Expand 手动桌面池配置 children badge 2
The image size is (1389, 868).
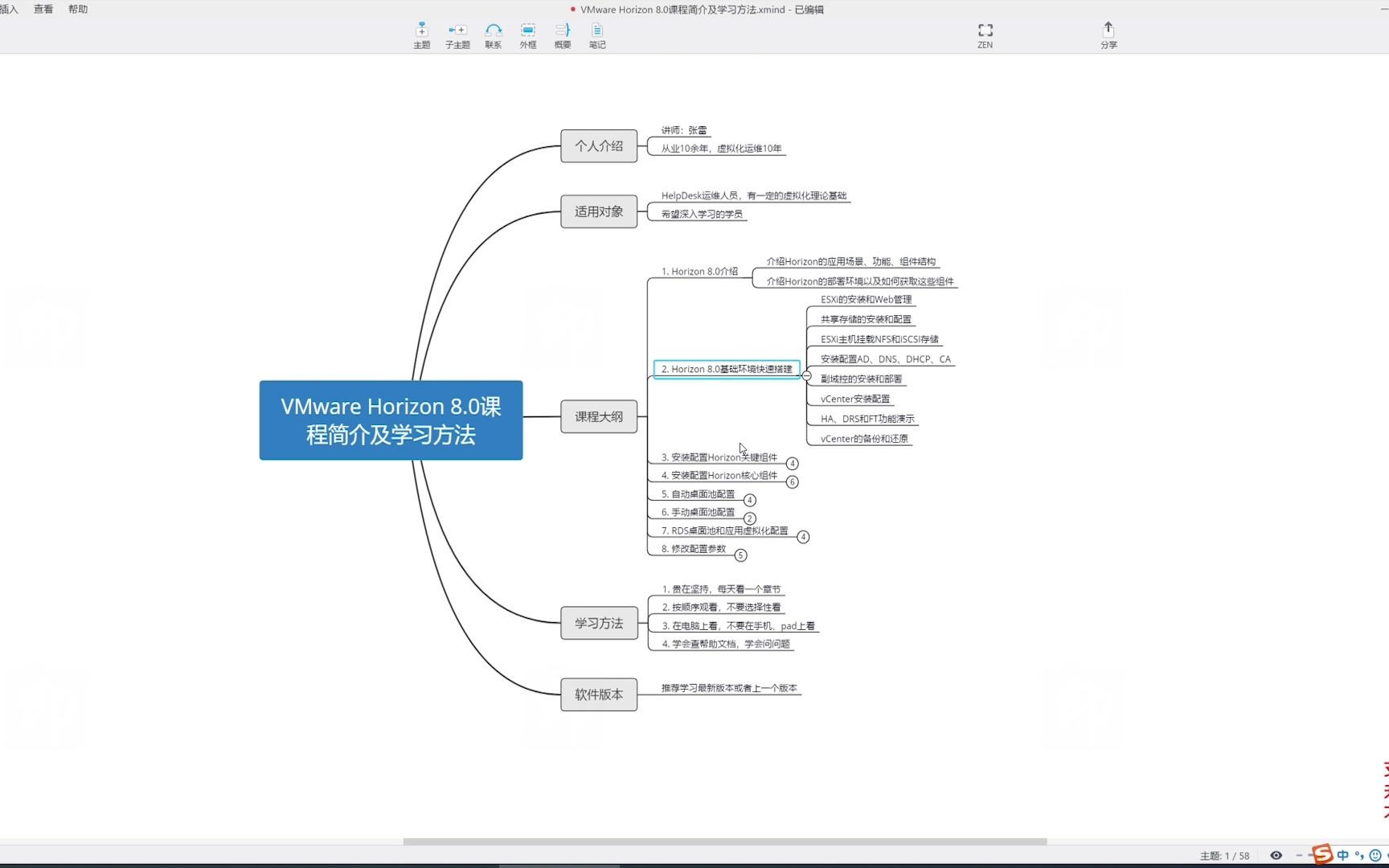point(749,518)
